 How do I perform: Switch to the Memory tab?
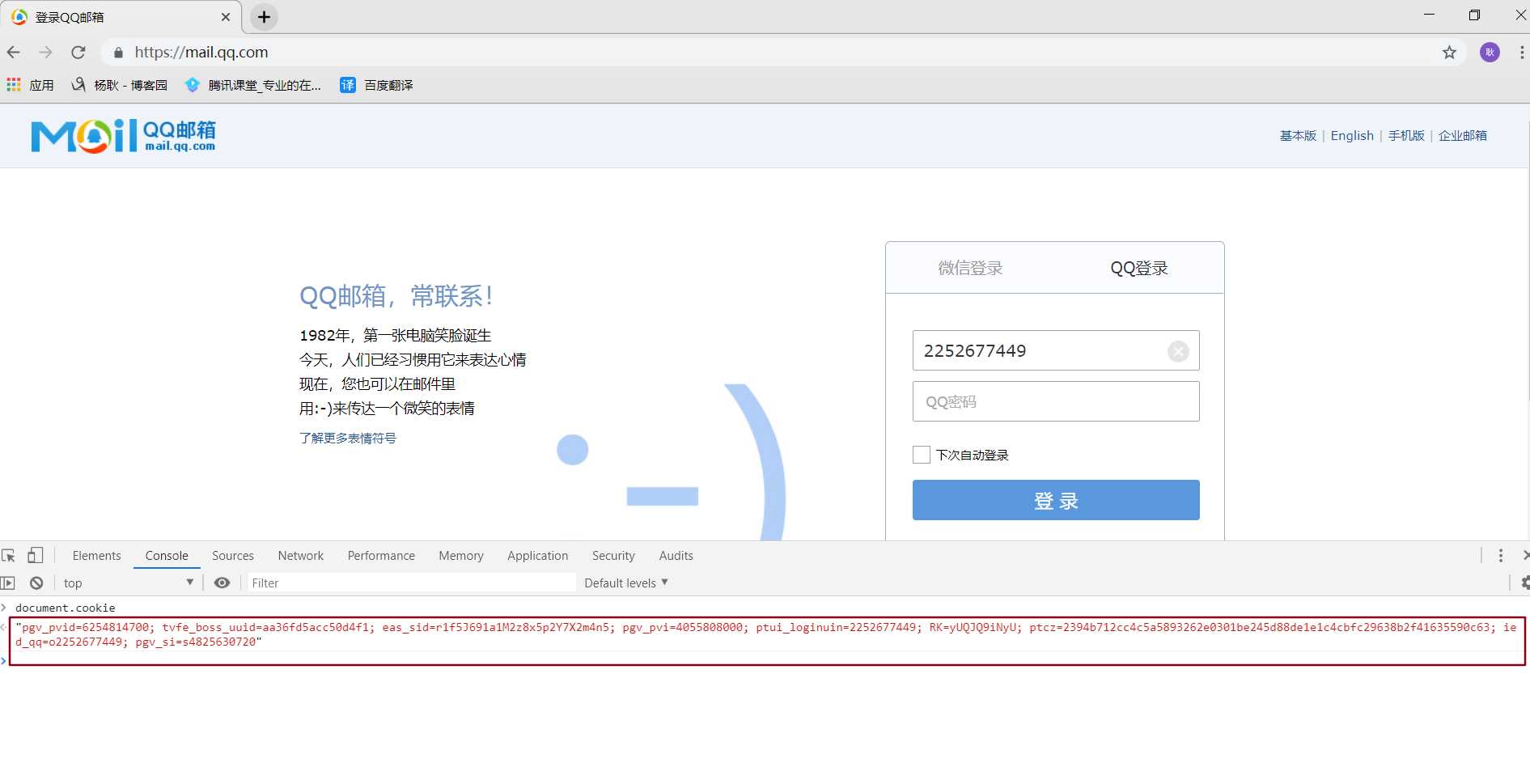coord(461,556)
